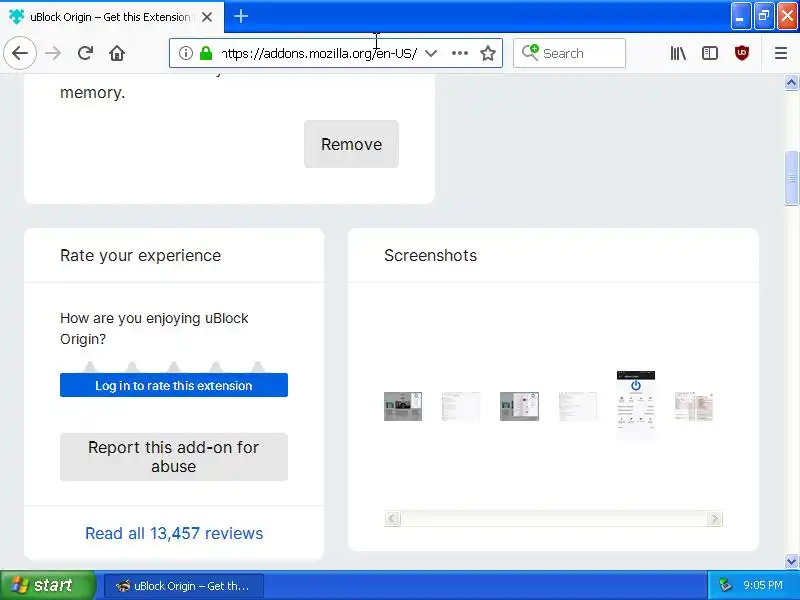Restore down the Firefox window
This screenshot has width=800, height=600.
[x=764, y=16]
